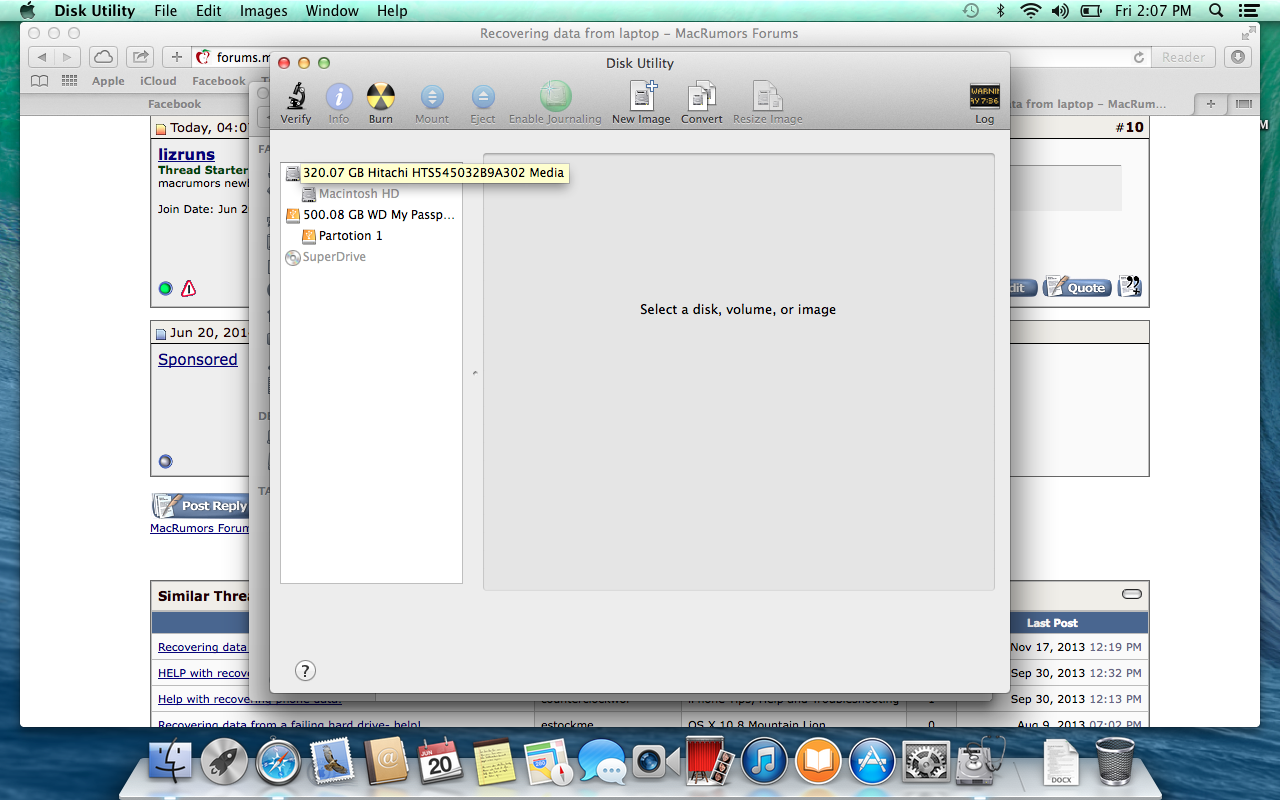The height and width of the screenshot is (800, 1280).
Task: Click Safari reload page icon
Action: tap(1138, 58)
